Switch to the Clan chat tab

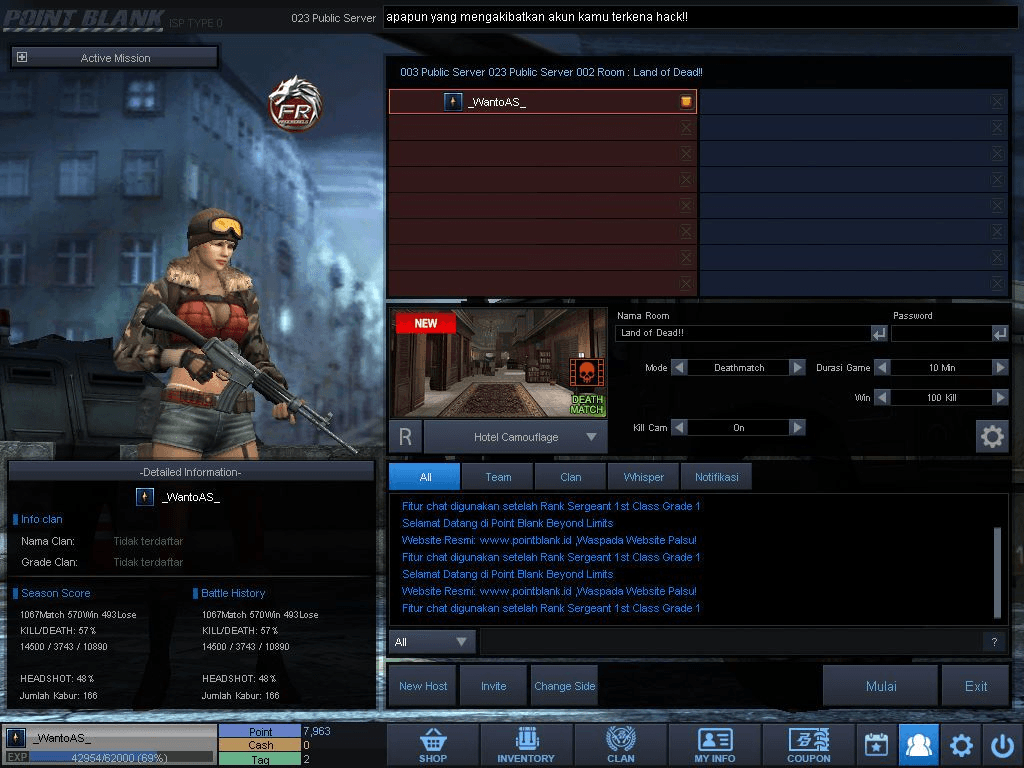(570, 477)
